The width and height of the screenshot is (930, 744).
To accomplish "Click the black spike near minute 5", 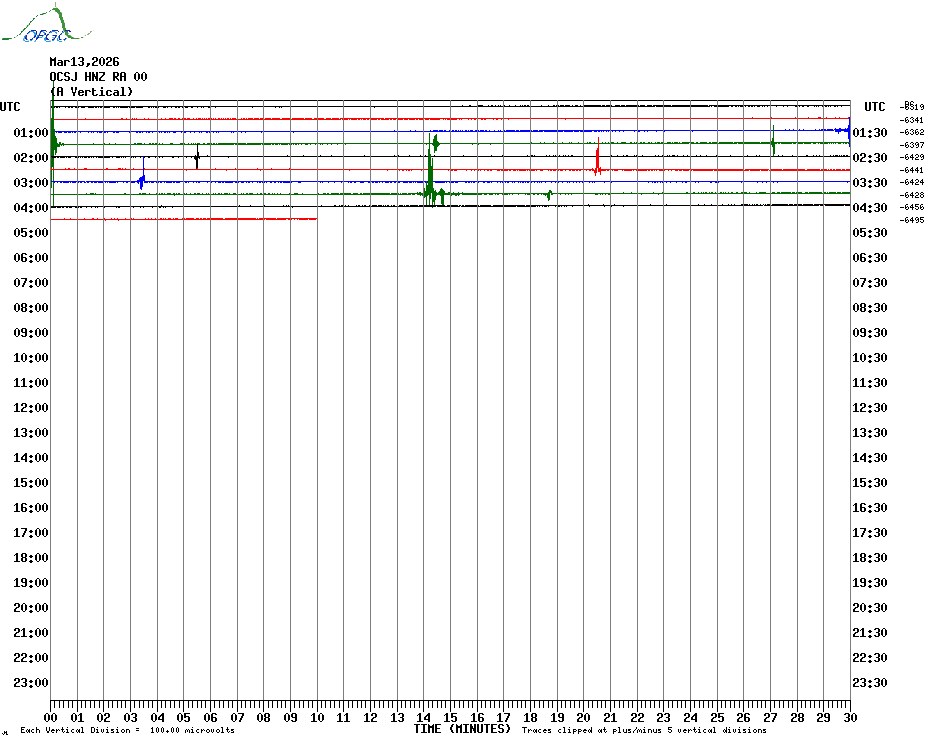I will 197,157.
